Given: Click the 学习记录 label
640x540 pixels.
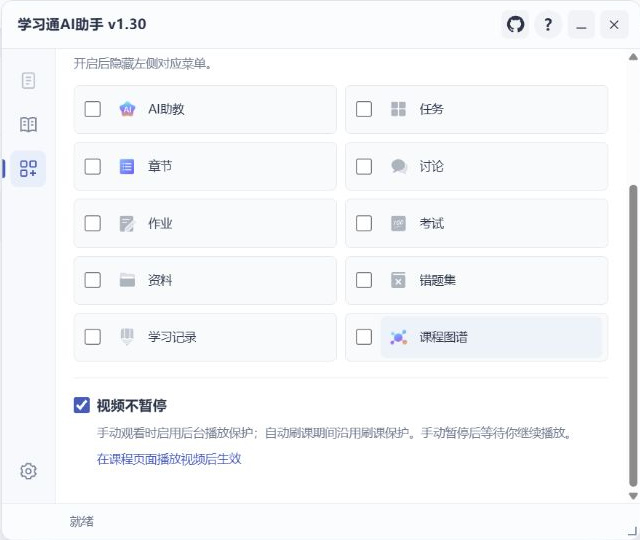Looking at the screenshot, I should coord(172,337).
